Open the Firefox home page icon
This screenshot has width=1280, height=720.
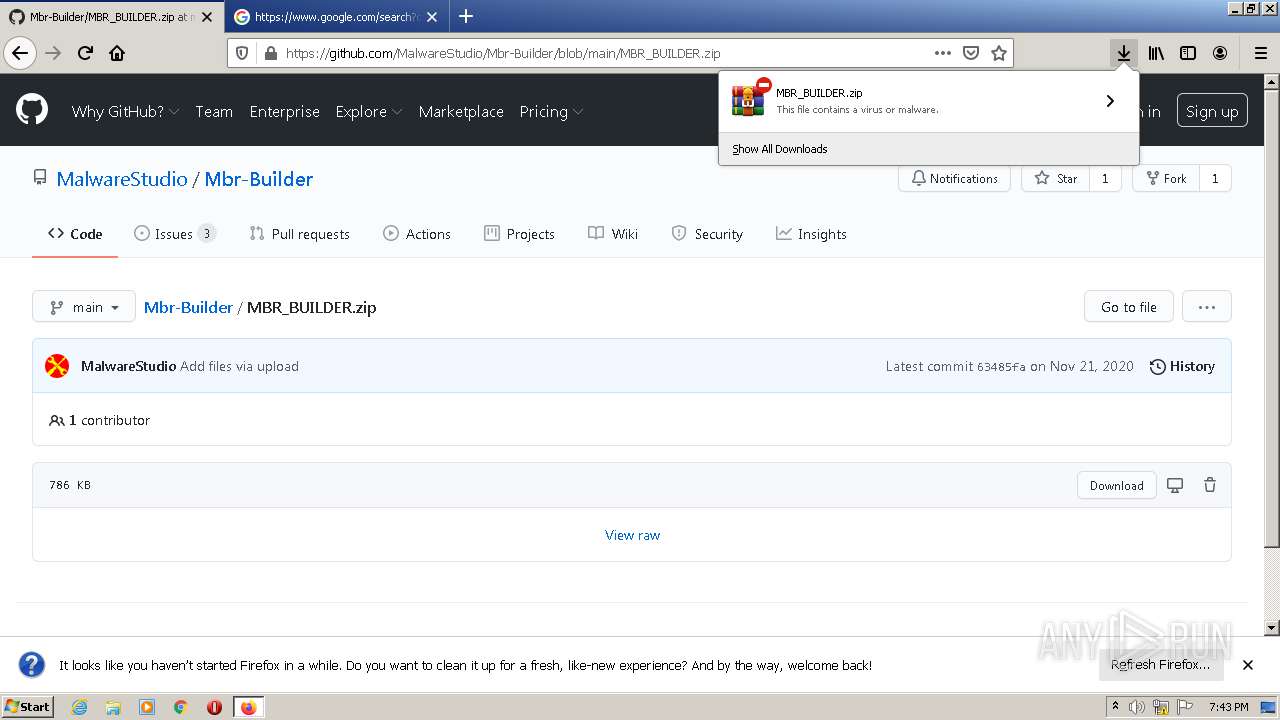point(117,53)
